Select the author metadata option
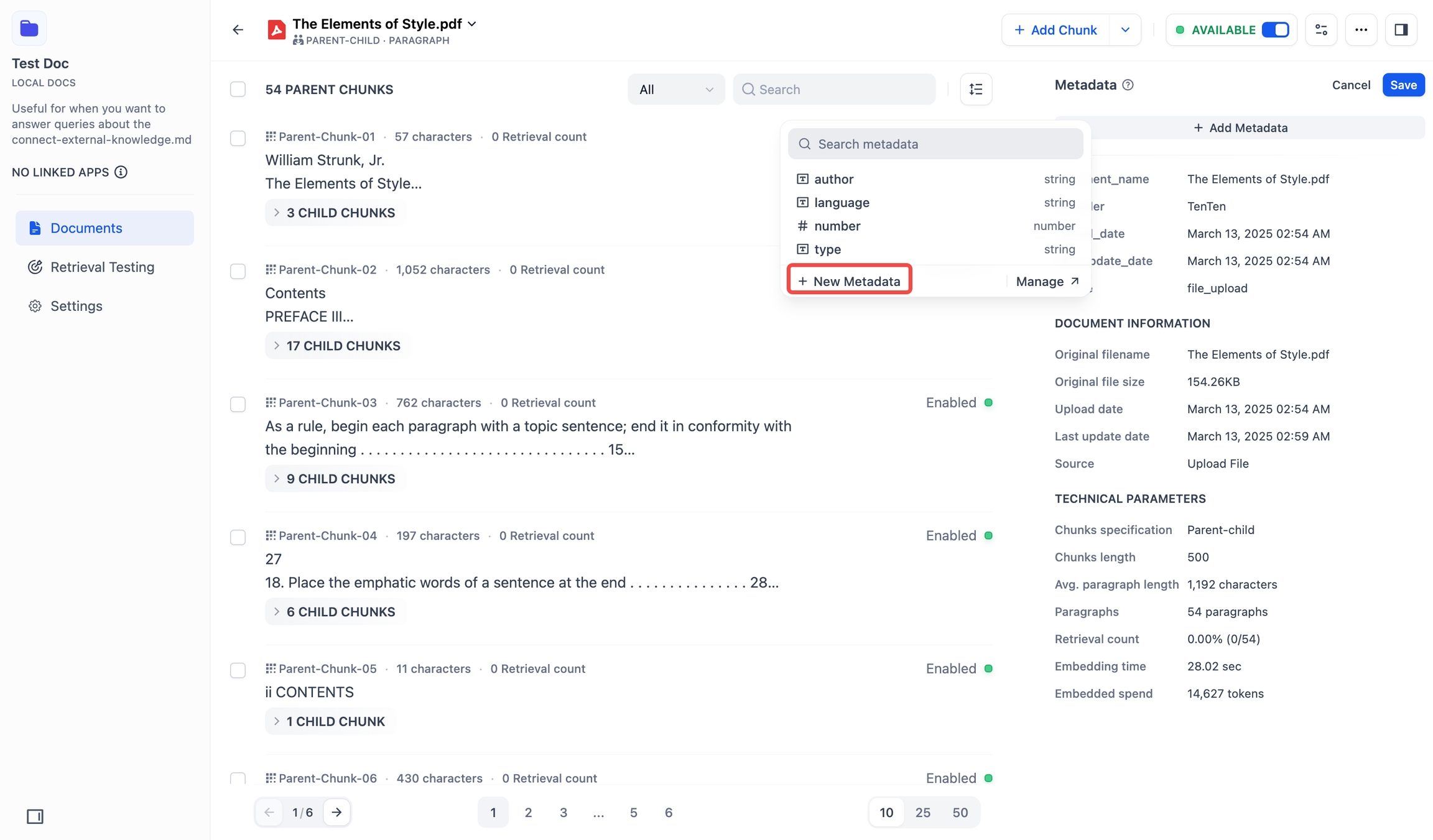This screenshot has height=840, width=1433. pyautogui.click(x=834, y=179)
